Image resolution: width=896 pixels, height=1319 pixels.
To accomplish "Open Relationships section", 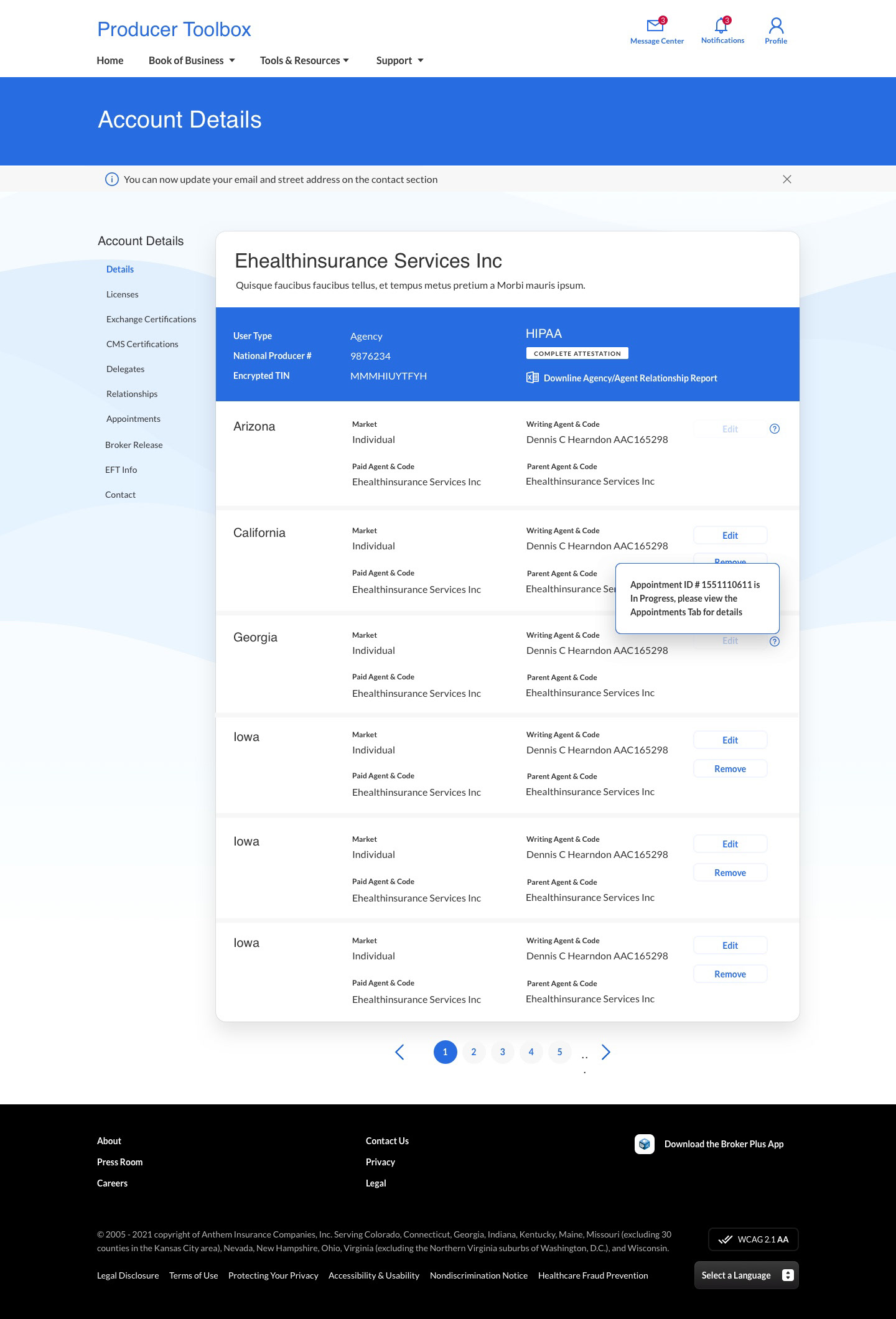I will (x=132, y=394).
